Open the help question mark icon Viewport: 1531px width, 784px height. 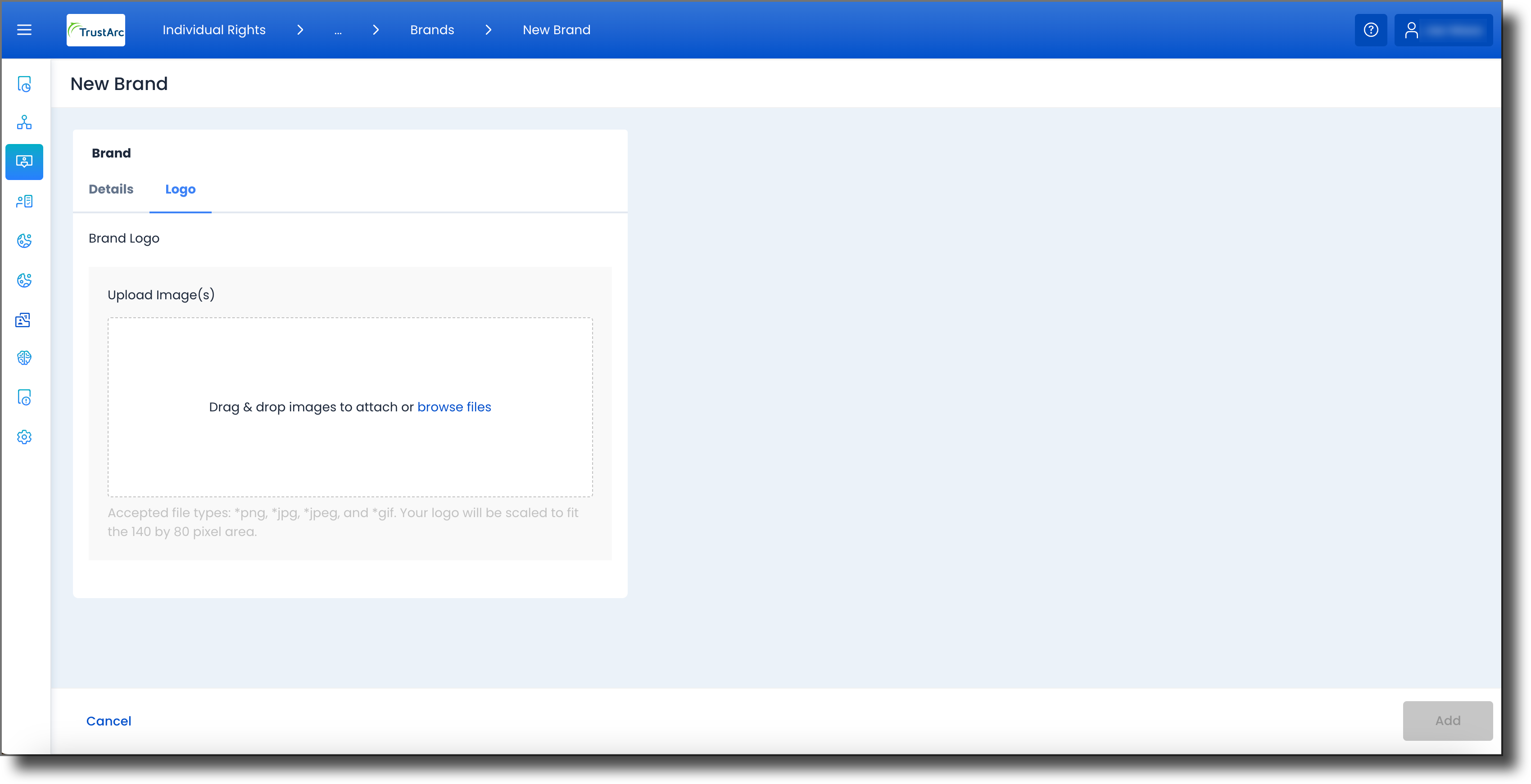[x=1371, y=30]
